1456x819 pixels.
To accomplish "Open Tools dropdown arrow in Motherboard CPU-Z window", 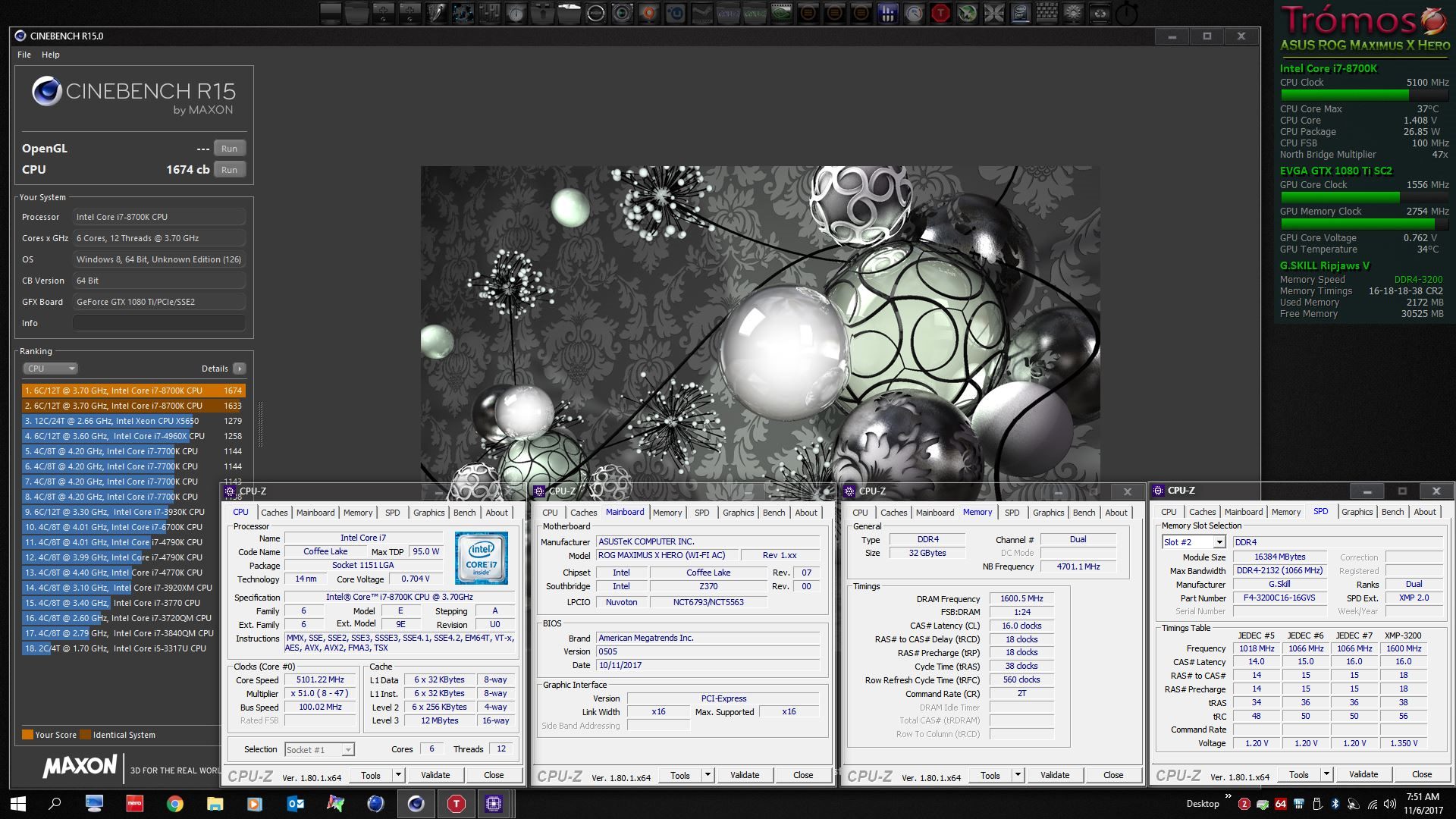I will pos(708,775).
